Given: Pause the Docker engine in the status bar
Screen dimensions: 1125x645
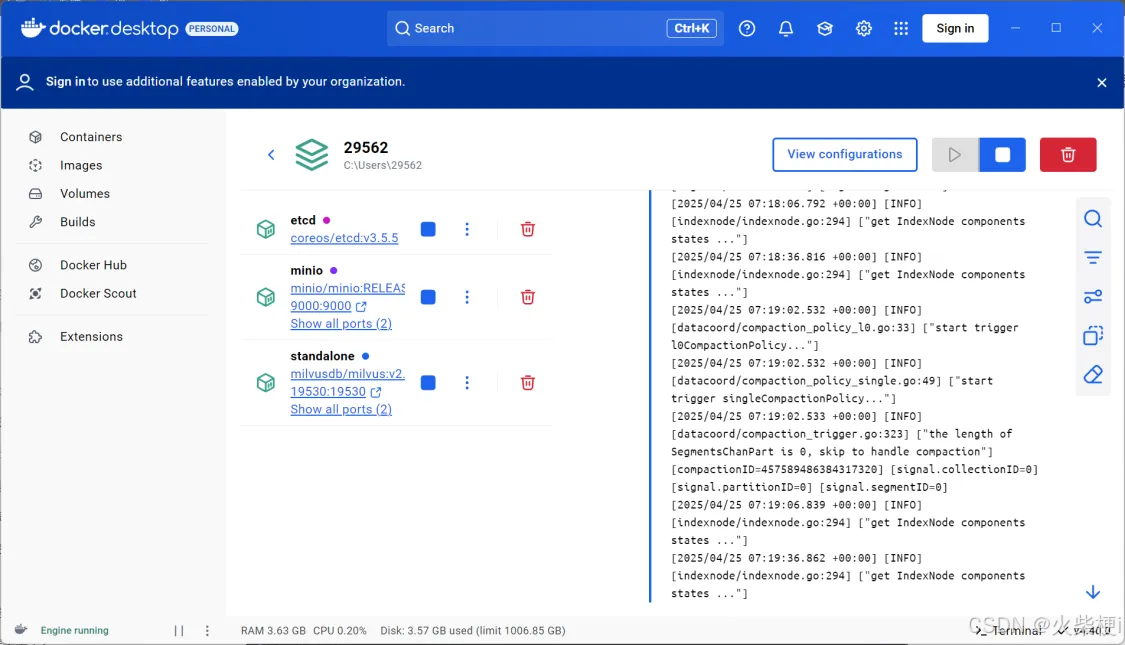Looking at the screenshot, I should (x=179, y=631).
